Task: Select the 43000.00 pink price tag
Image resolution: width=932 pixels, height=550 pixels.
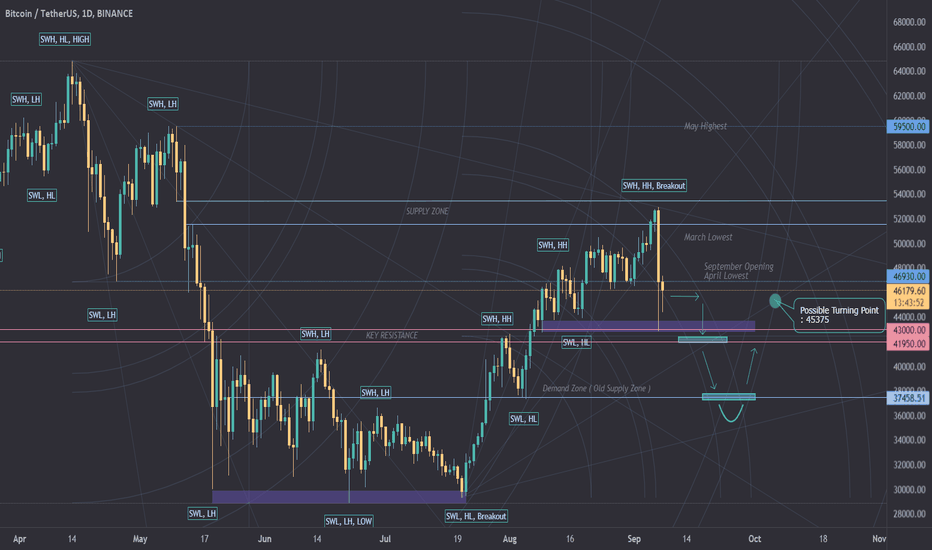Action: tap(909, 330)
